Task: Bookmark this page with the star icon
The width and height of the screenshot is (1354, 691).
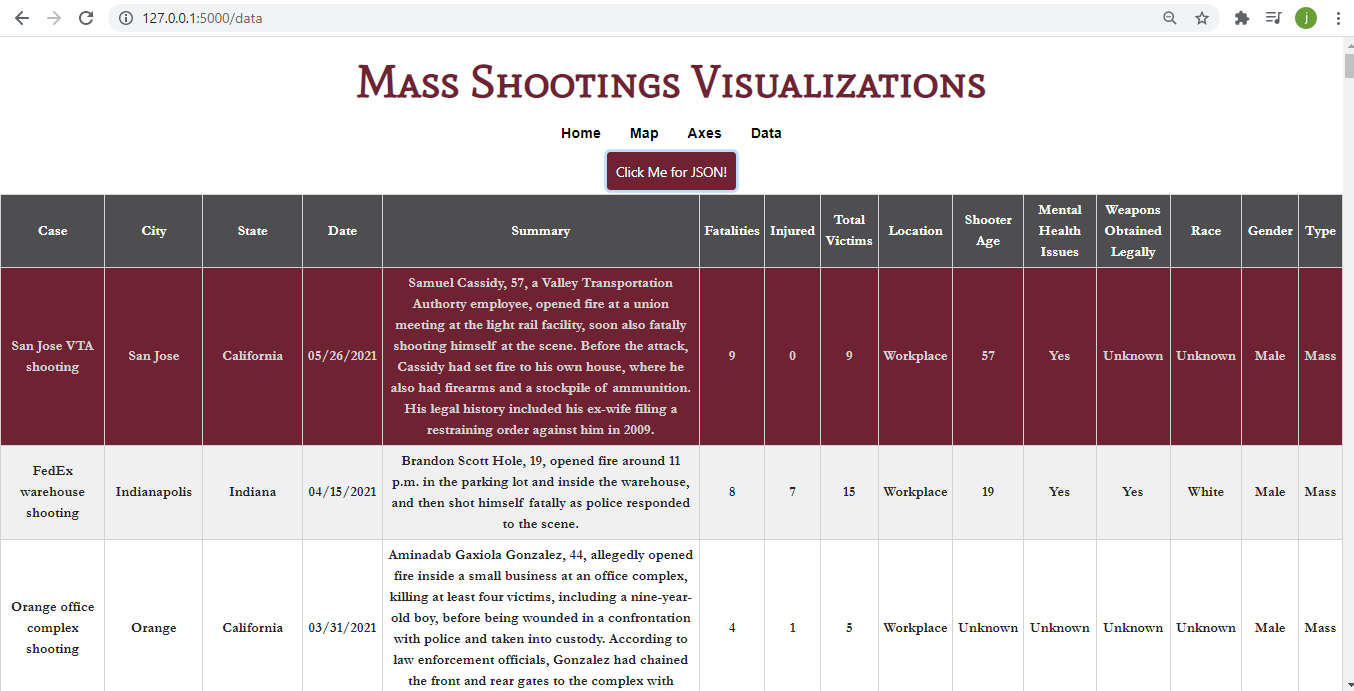Action: pyautogui.click(x=1201, y=17)
